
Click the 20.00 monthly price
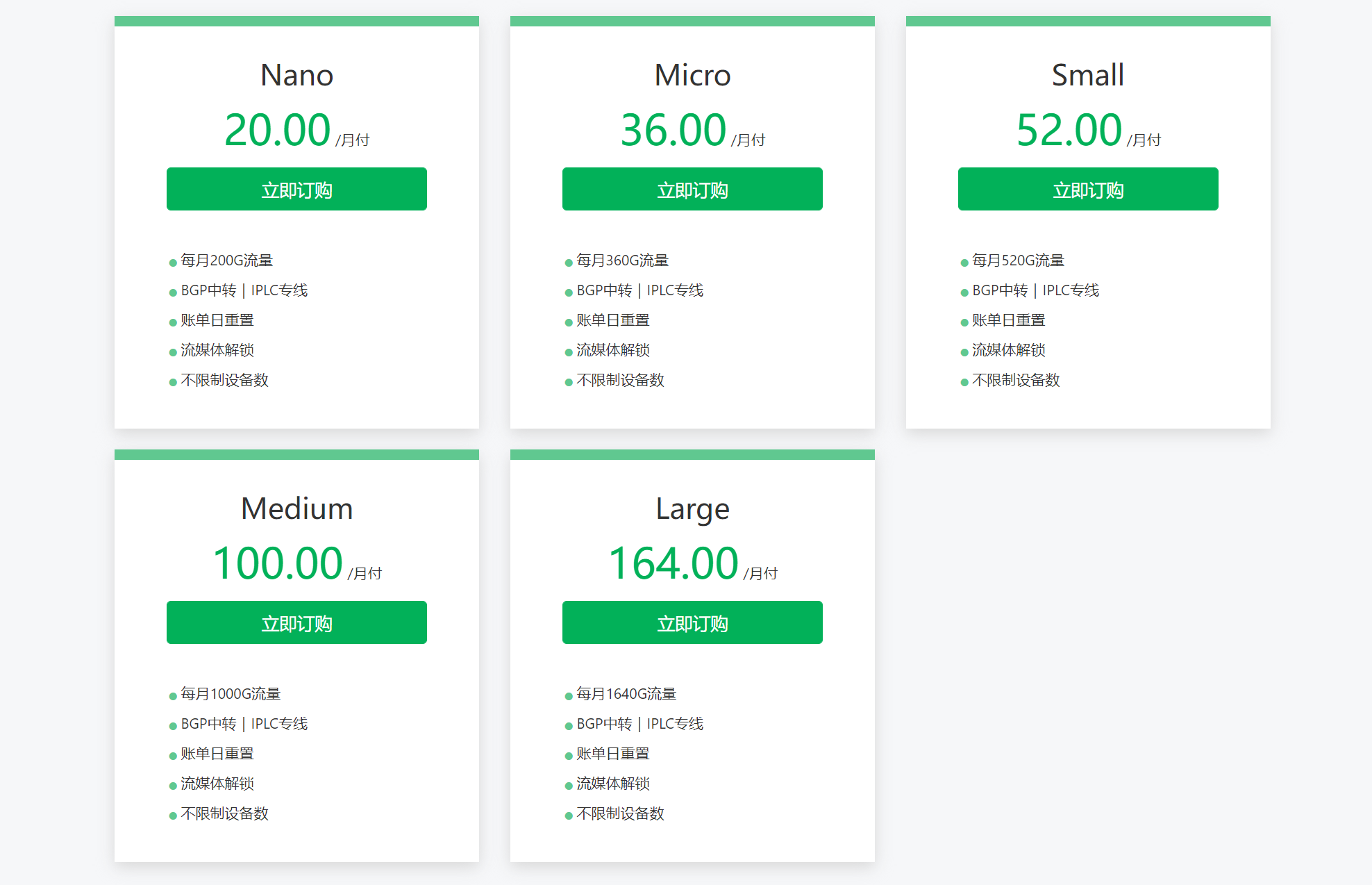tap(277, 130)
